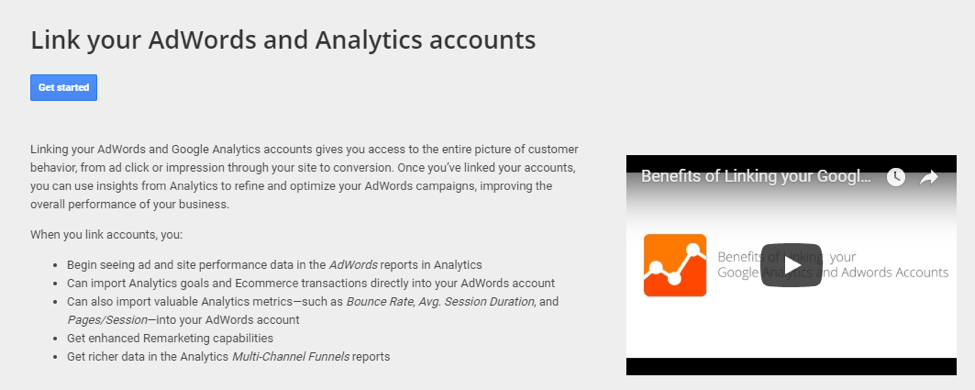The image size is (975, 390).
Task: Click the gray caption text inside video
Action: 833,264
